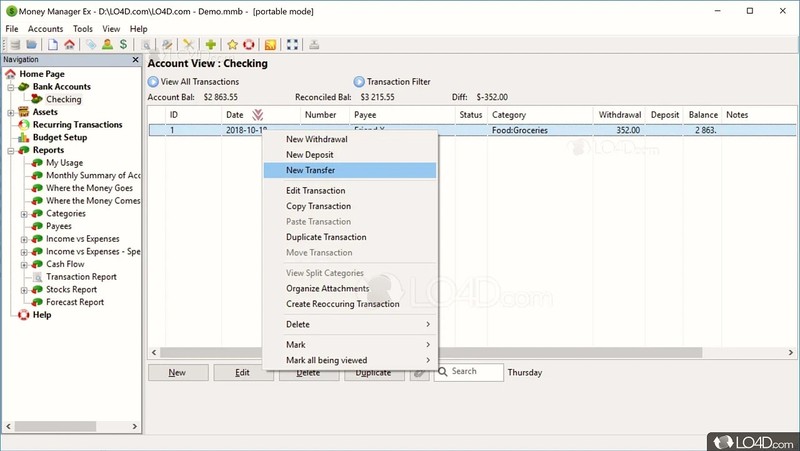Screen dimensions: 800x451
Task: Expand the Income vs Expenses node
Action: [x=24, y=240]
